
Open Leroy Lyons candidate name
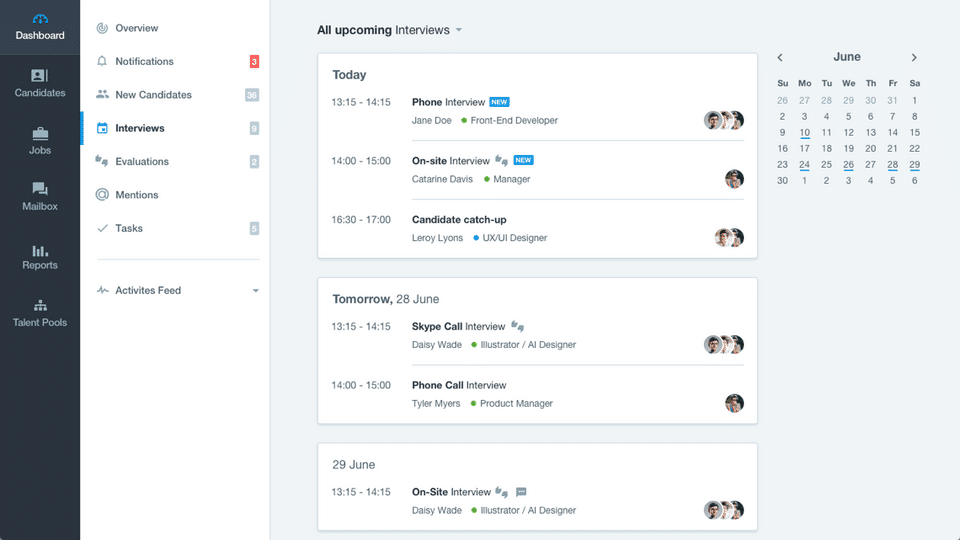[437, 238]
